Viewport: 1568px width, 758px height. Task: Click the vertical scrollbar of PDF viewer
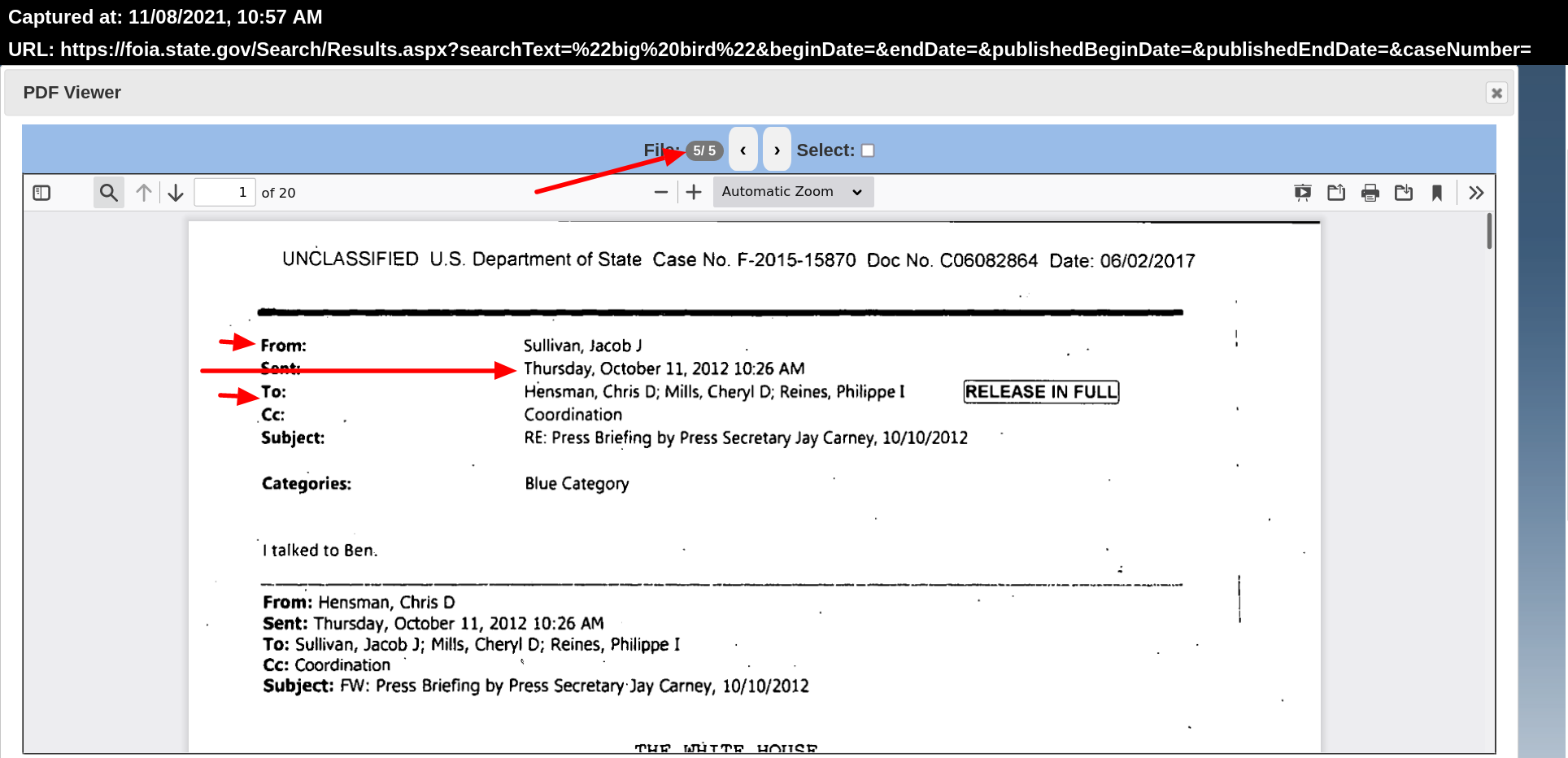point(1489,231)
